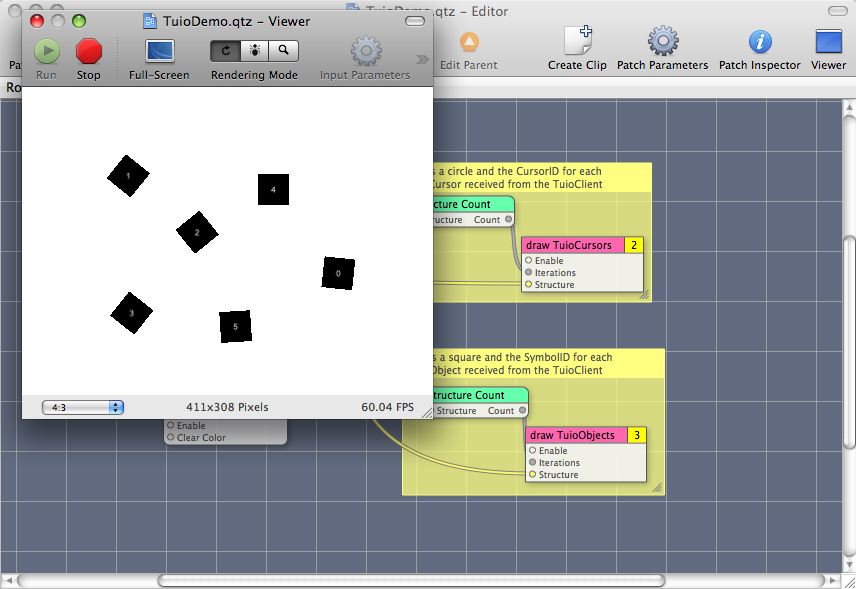
Task: Open the Input Parameters gear icon
Action: (365, 51)
